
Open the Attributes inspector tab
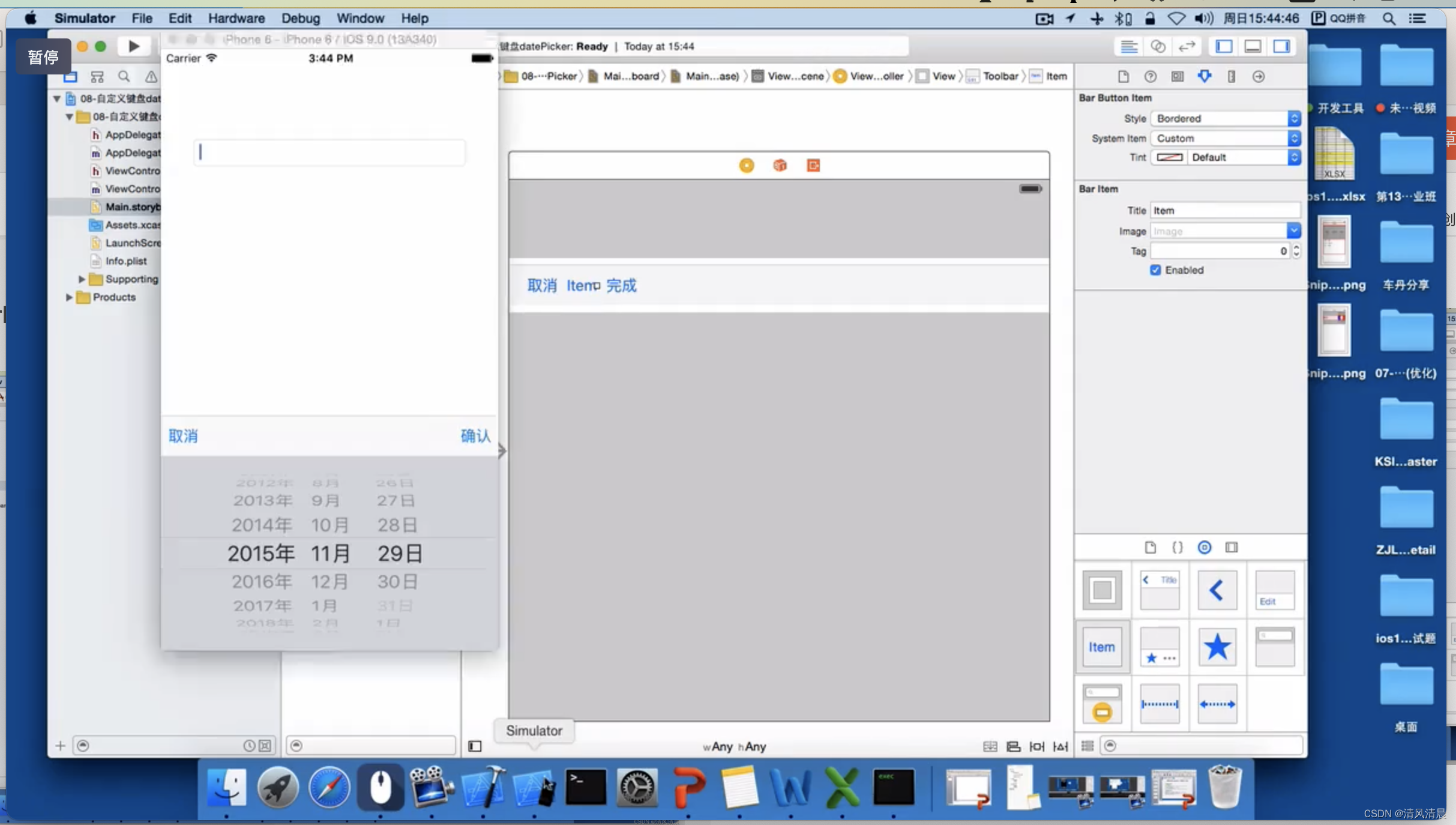click(1204, 76)
